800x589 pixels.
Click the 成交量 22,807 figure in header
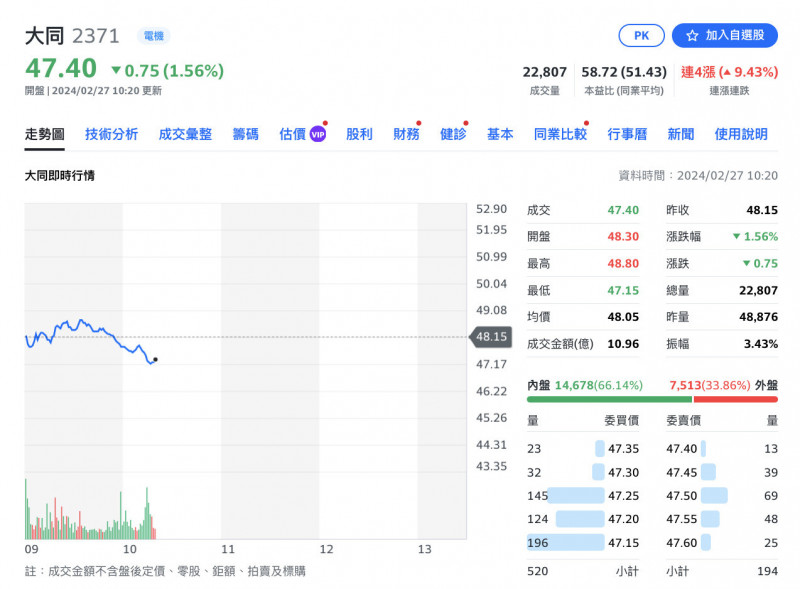544,72
